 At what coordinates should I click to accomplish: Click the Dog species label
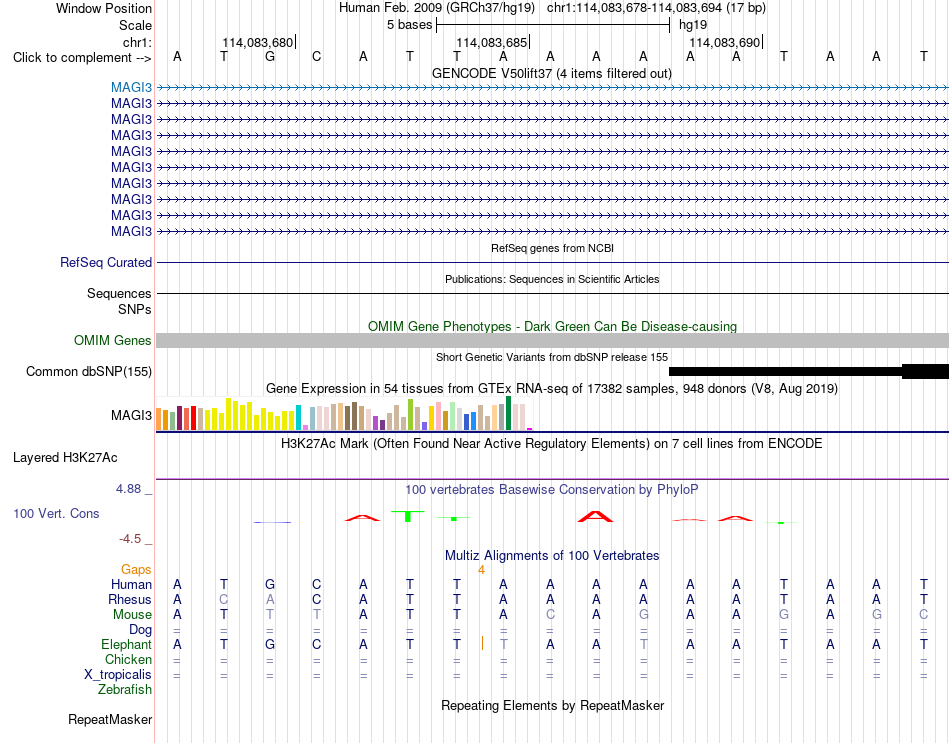pos(140,630)
